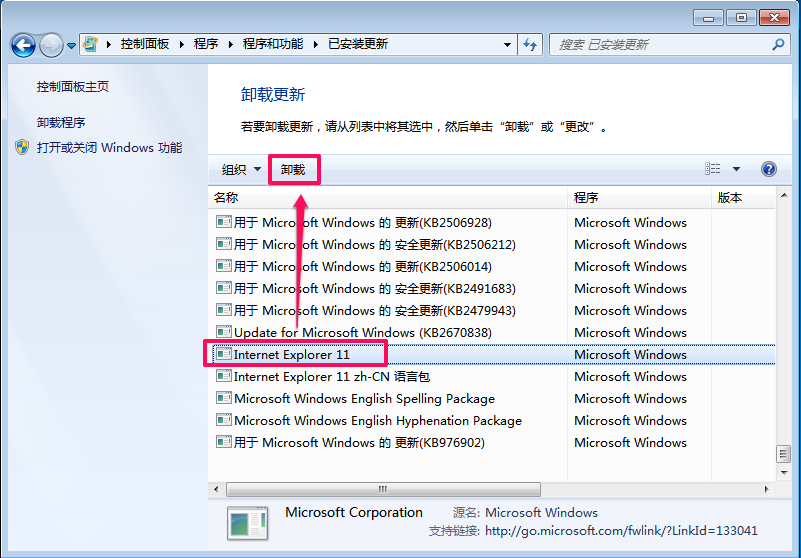Click the icon of KB976902 update

[x=223, y=441]
